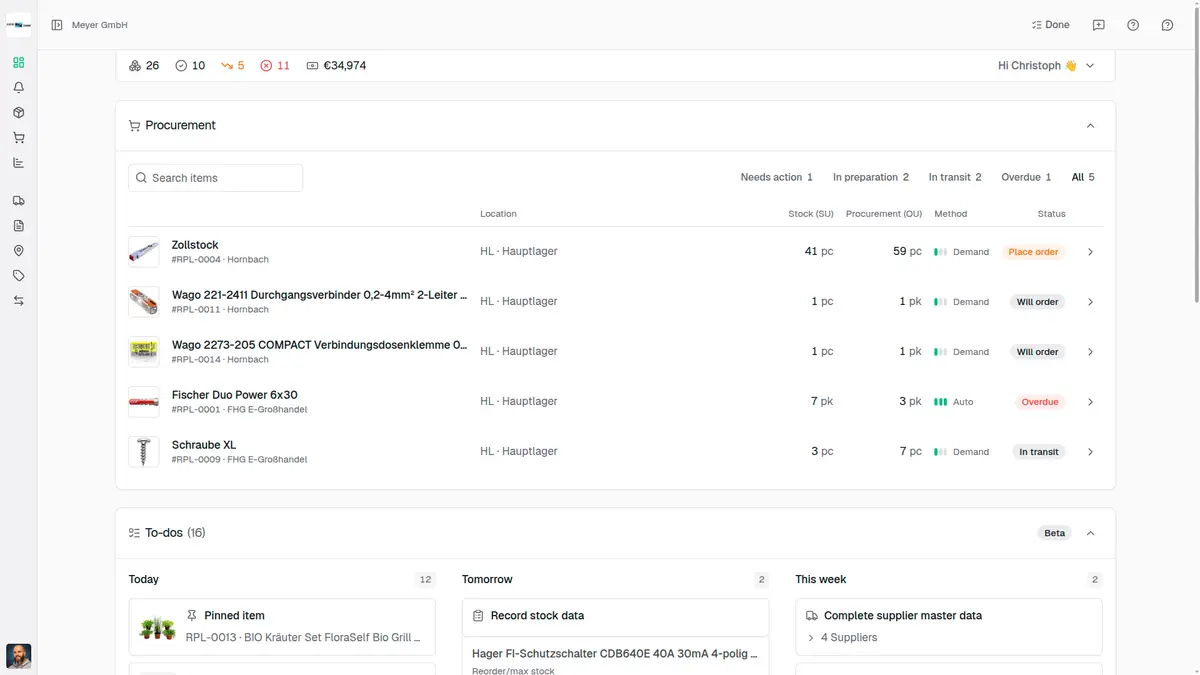Focus the Search items field
Image resolution: width=1200 pixels, height=675 pixels.
216,178
